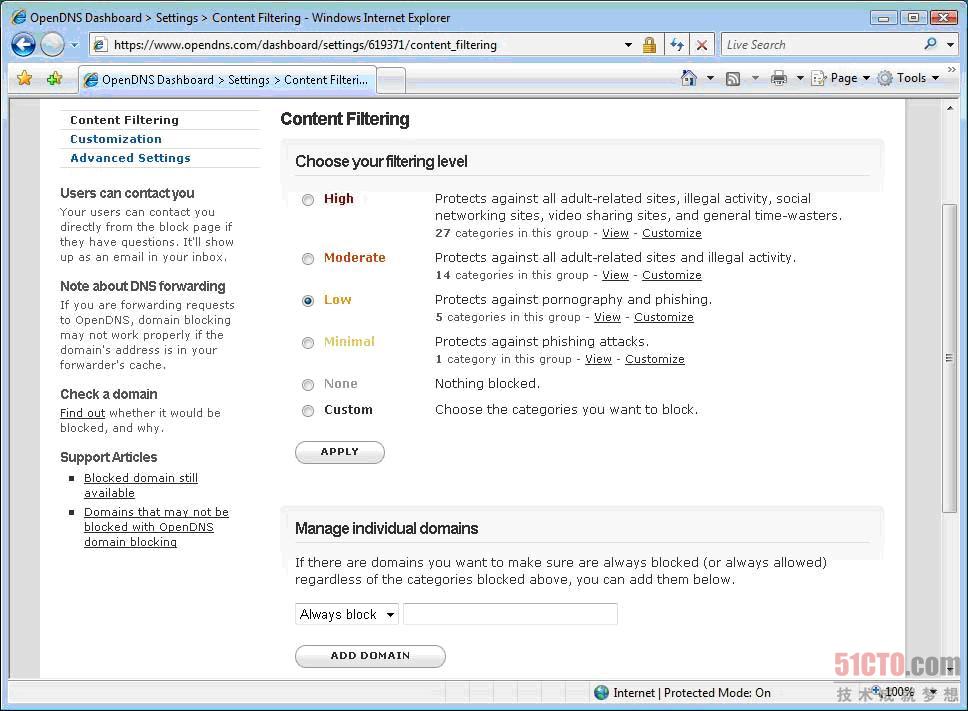Image resolution: width=968 pixels, height=711 pixels.
Task: Click the Live Search magnifier icon
Action: 930,44
